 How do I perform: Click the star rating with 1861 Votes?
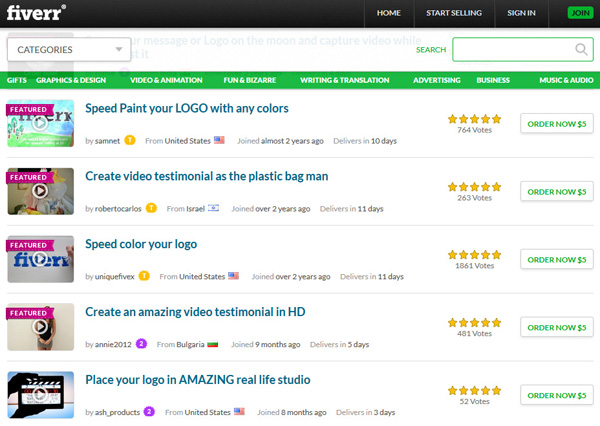[x=474, y=255]
